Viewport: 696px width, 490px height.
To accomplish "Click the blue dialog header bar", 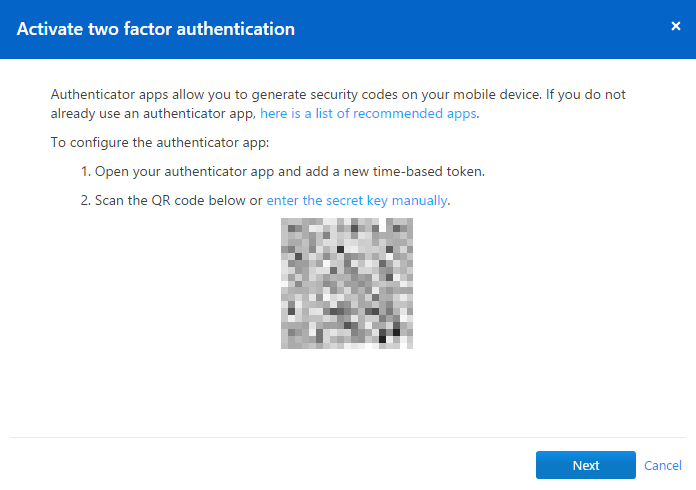I will (x=348, y=29).
